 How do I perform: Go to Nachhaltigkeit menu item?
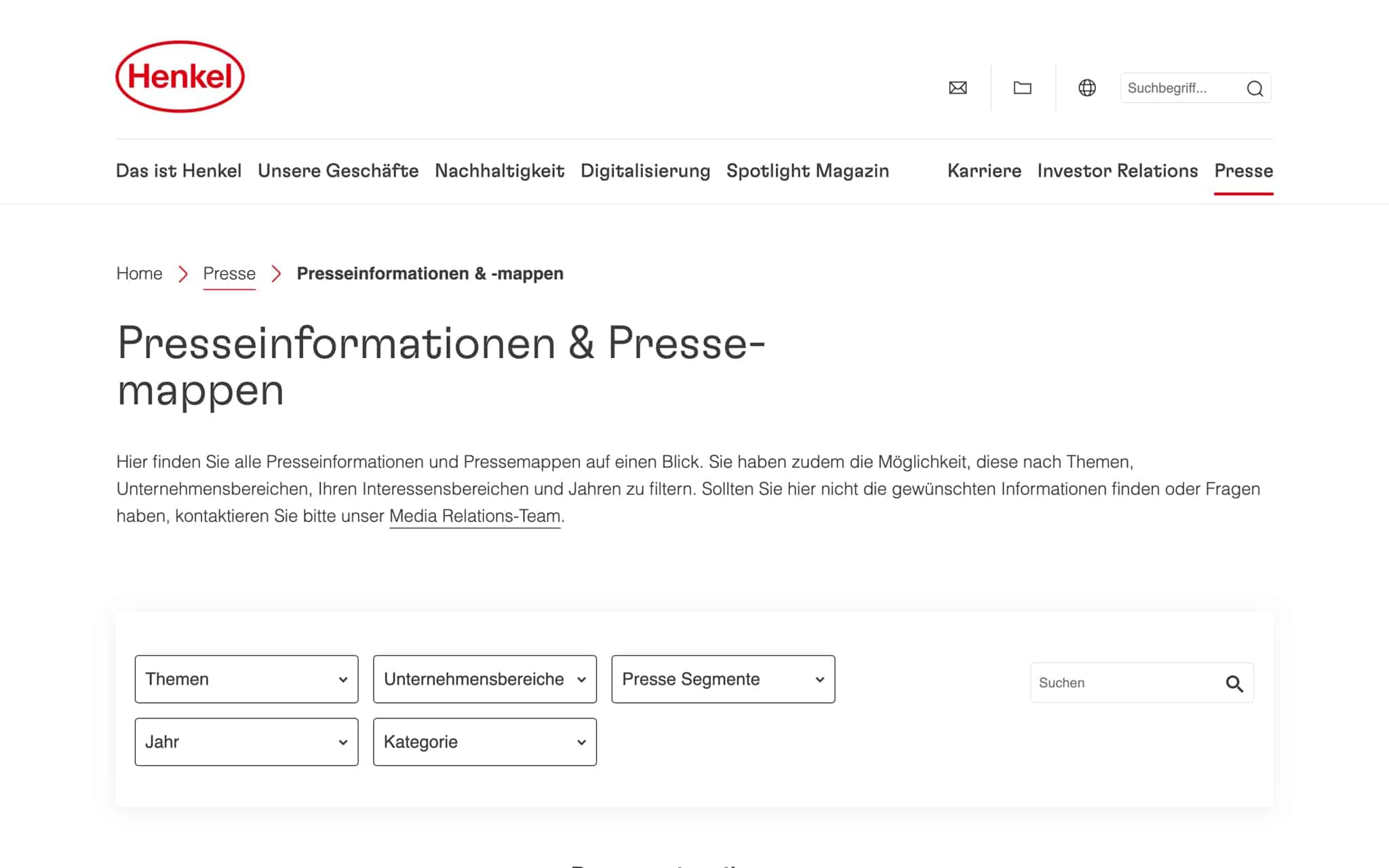[499, 171]
